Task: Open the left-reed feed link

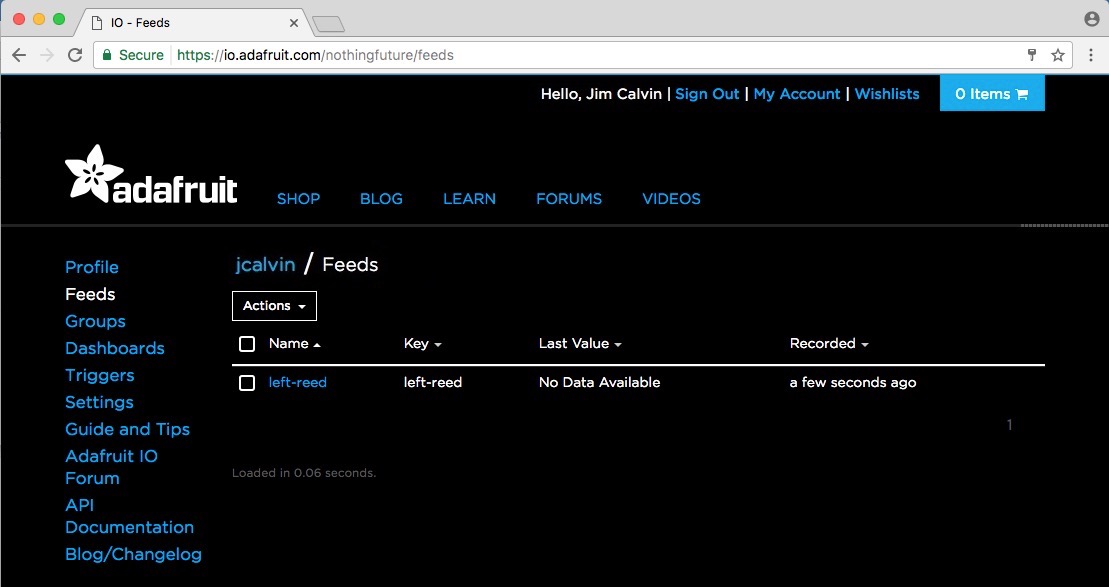Action: (298, 383)
